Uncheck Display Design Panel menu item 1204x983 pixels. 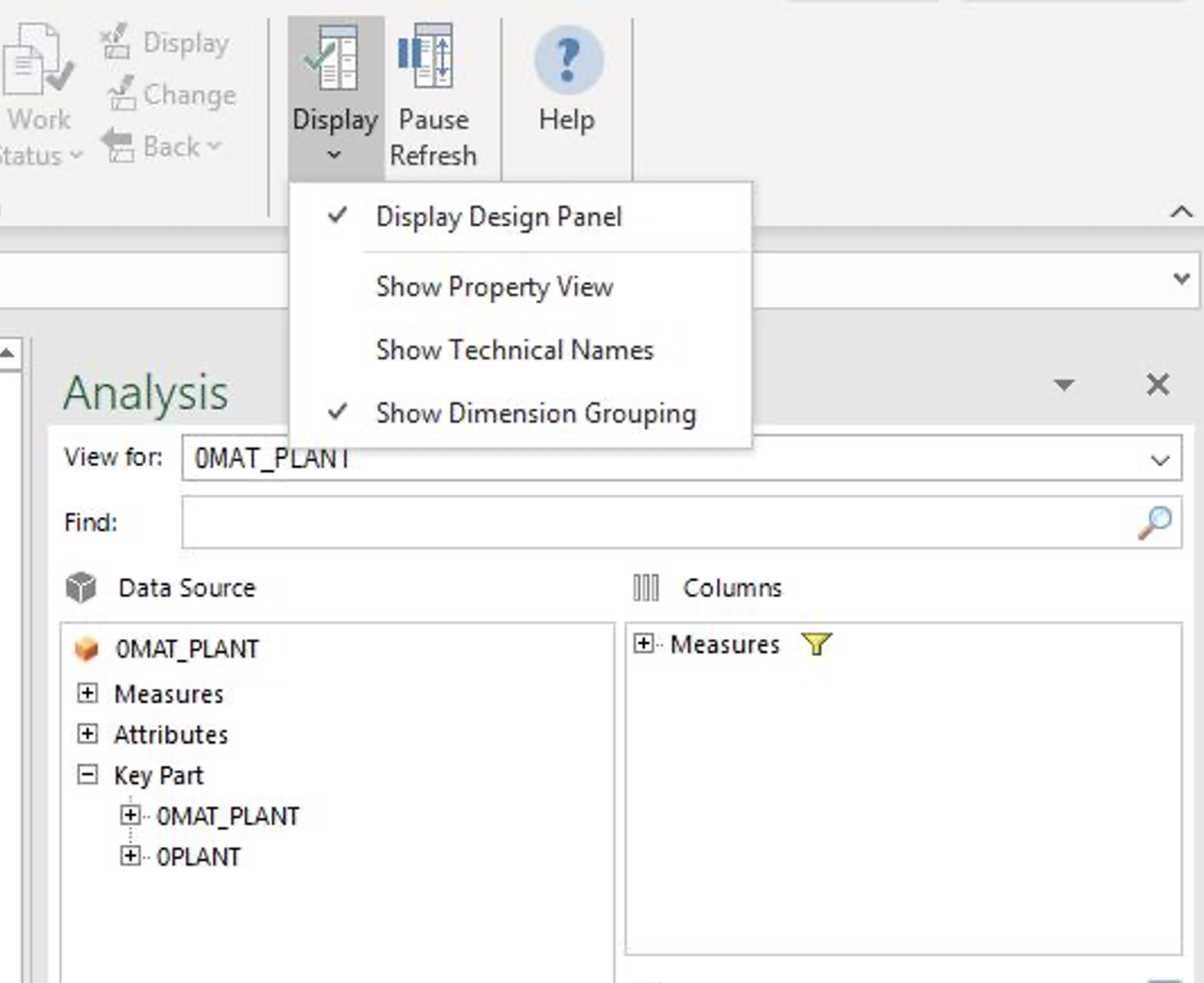(520, 217)
